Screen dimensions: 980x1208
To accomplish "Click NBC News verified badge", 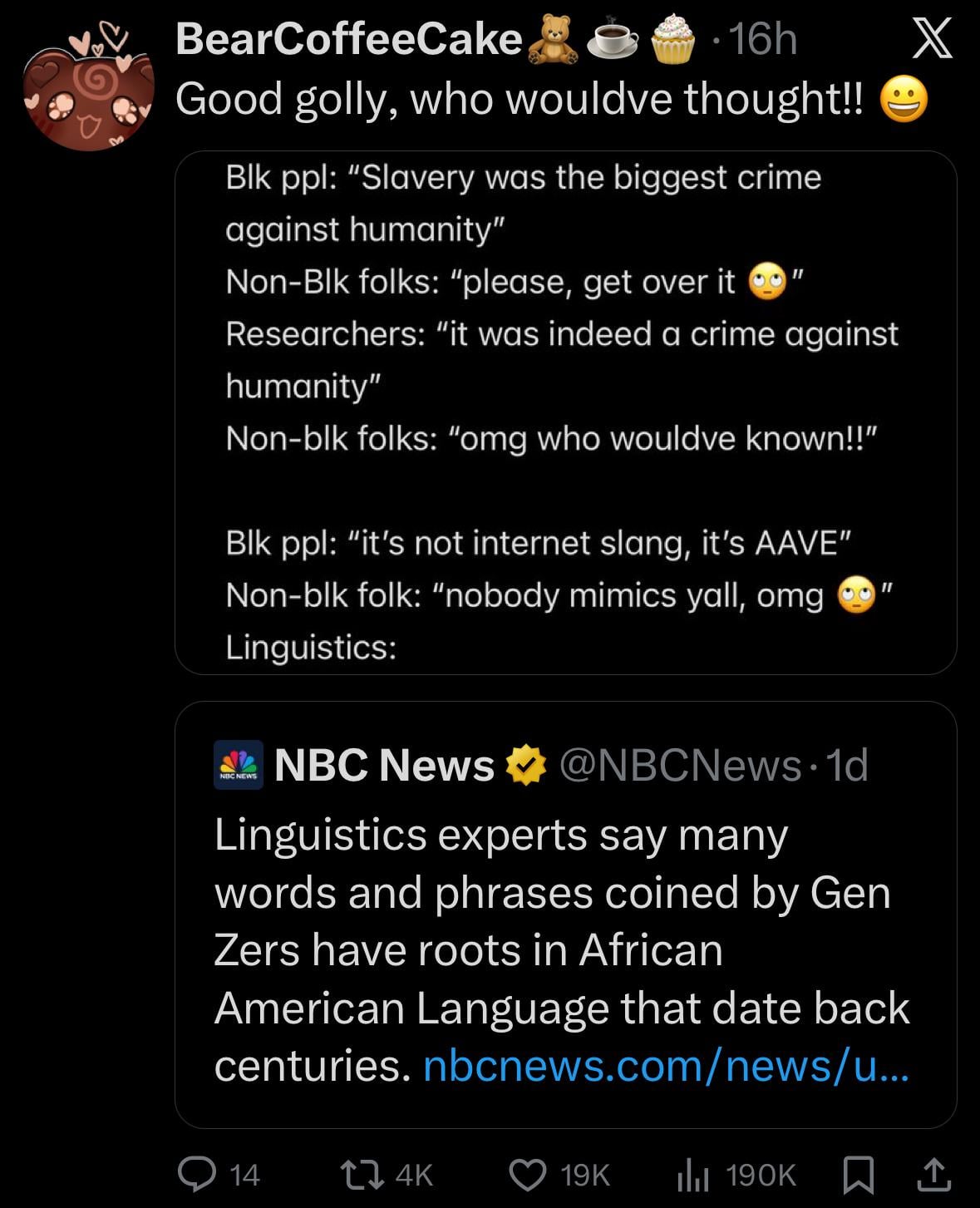I will pyautogui.click(x=525, y=765).
